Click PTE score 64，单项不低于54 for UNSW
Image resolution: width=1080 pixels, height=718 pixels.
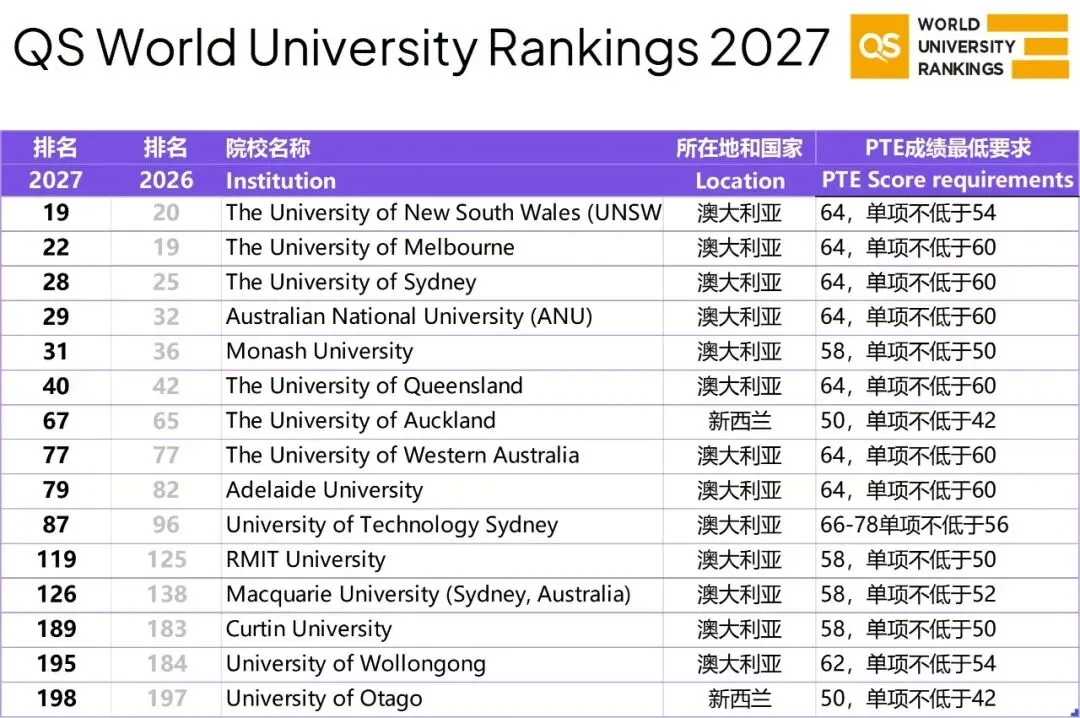(x=908, y=213)
